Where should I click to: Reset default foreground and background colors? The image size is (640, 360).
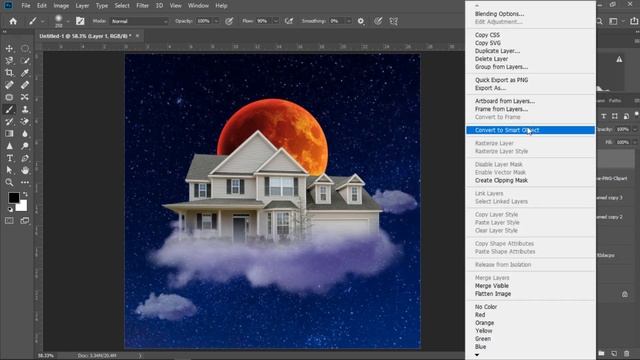coord(10,209)
